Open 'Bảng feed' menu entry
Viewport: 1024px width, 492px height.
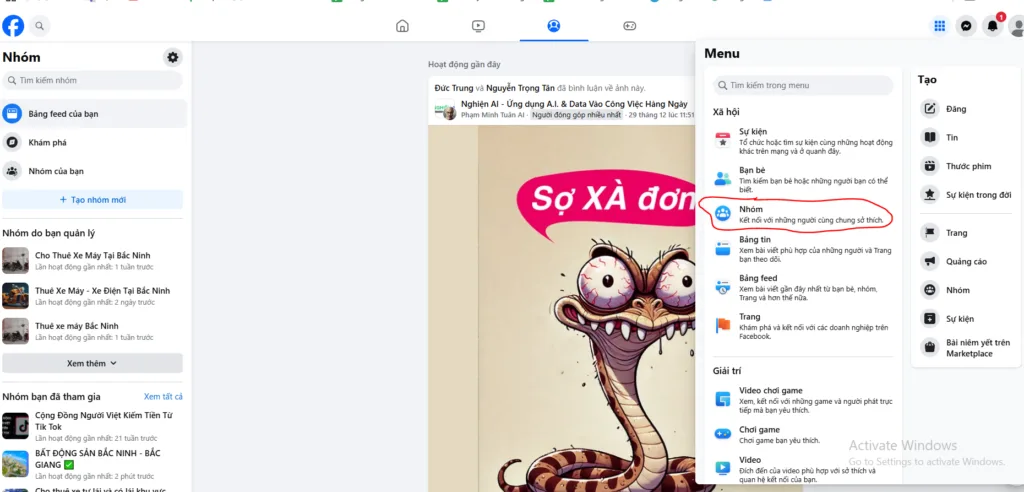point(803,287)
